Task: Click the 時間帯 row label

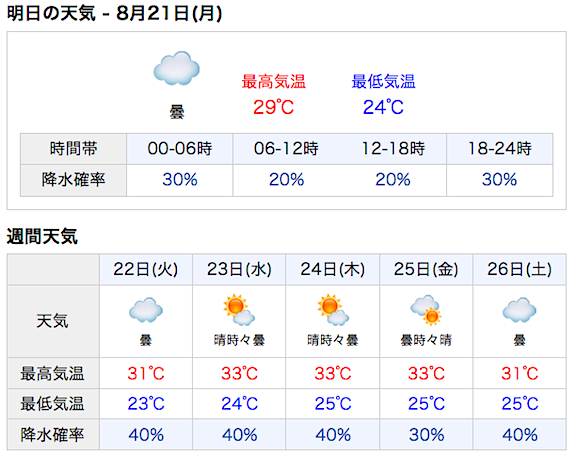Action: click(73, 149)
